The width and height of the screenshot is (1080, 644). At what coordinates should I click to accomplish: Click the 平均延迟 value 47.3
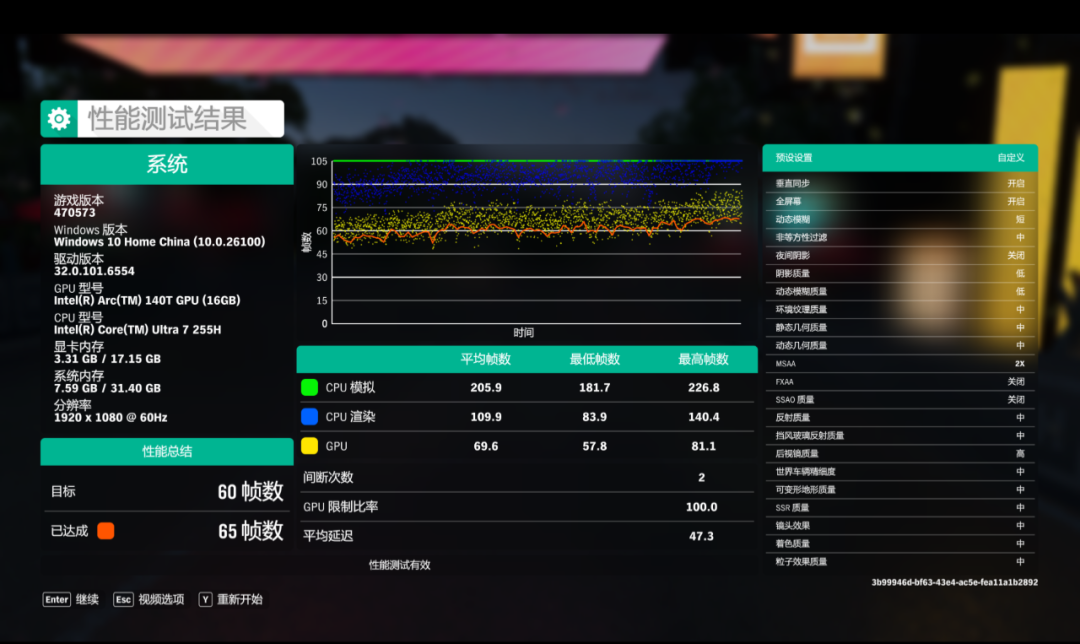point(701,536)
